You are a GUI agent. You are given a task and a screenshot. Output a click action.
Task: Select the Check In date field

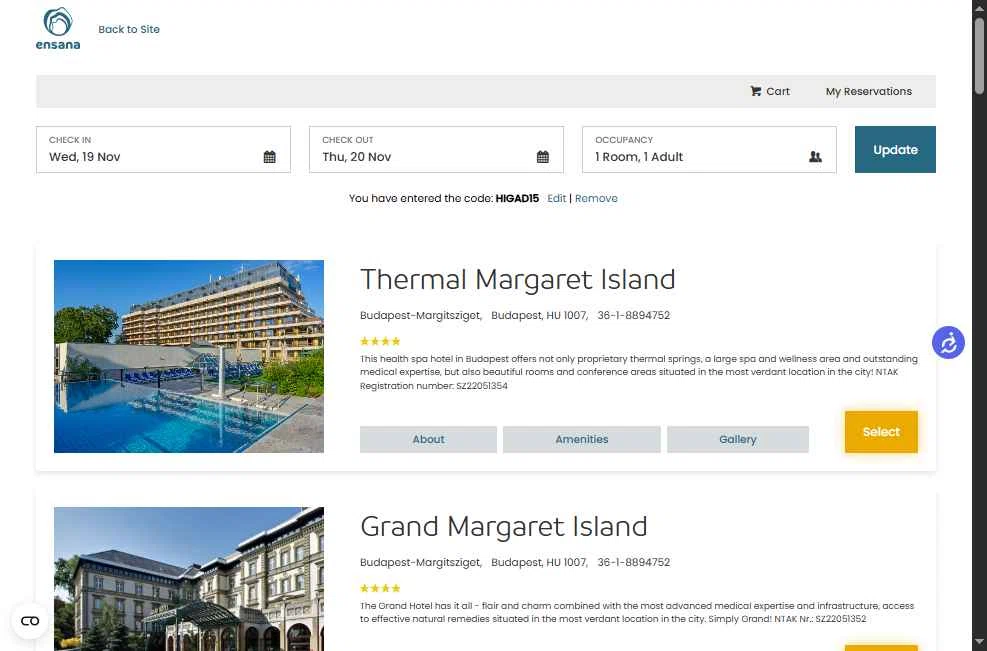[x=164, y=149]
